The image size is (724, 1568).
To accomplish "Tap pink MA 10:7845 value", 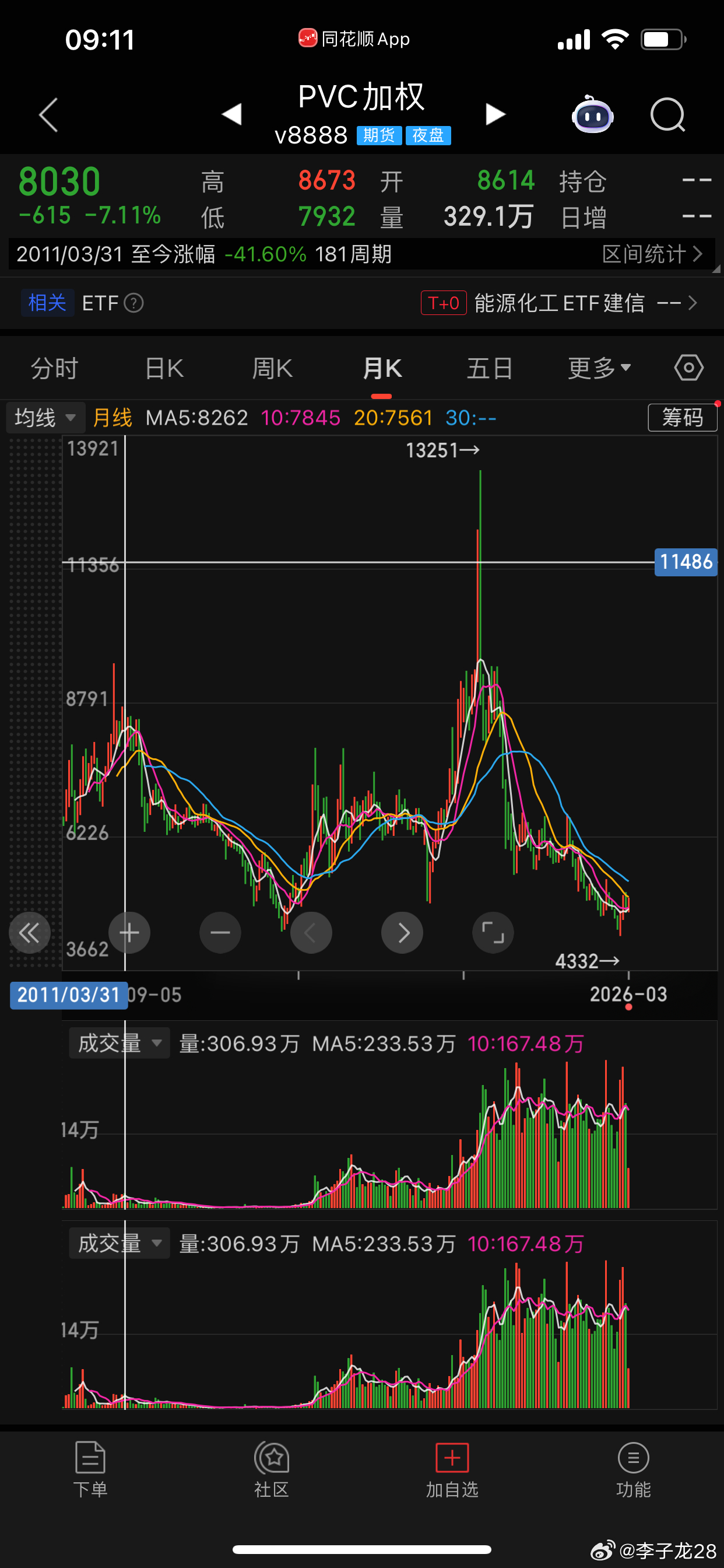I will tap(301, 418).
